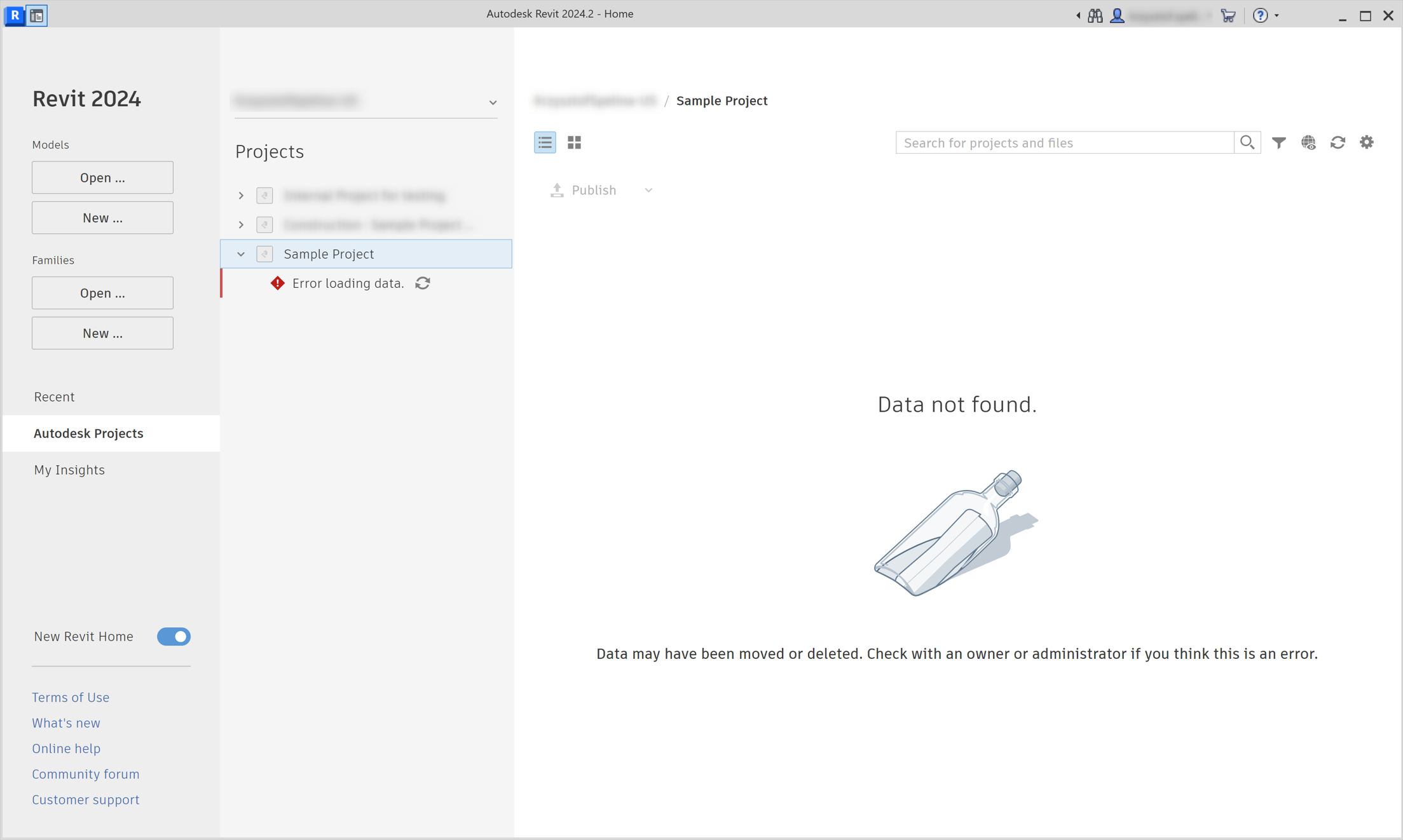Click the search magnifier icon

[x=1247, y=142]
